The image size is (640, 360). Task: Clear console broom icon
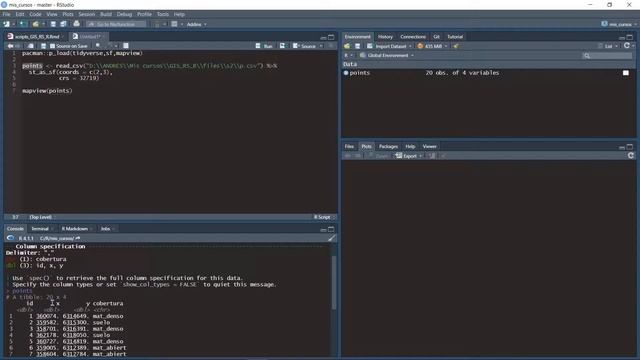[x=331, y=238]
